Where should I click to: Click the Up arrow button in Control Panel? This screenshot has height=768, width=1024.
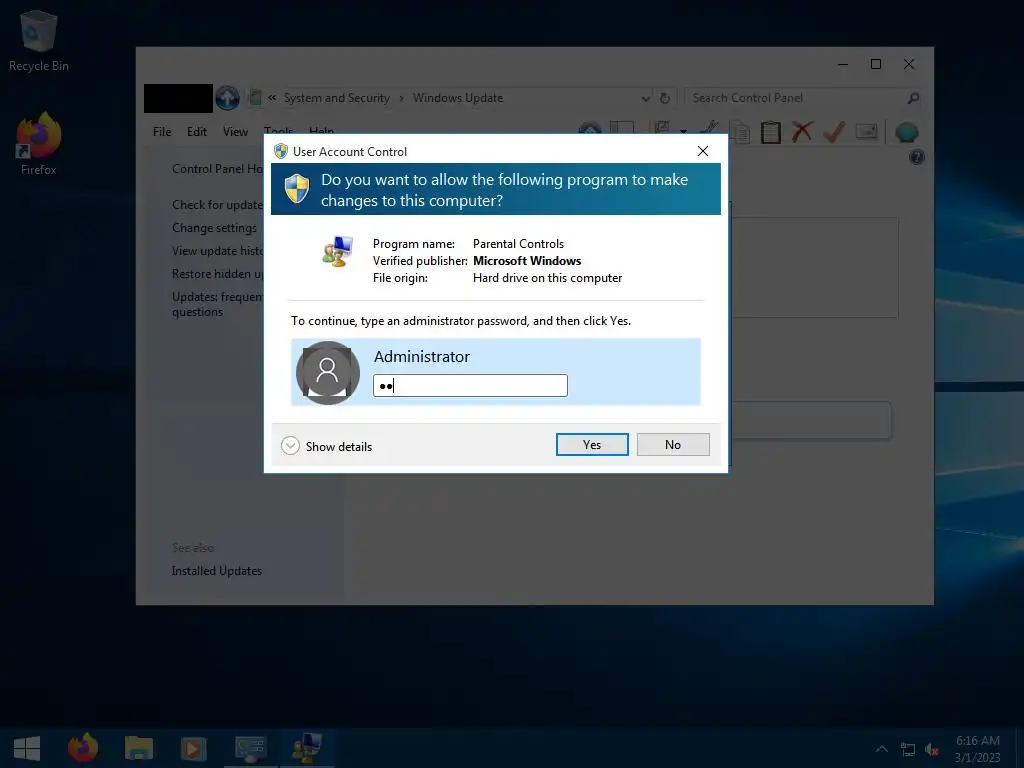(x=227, y=98)
